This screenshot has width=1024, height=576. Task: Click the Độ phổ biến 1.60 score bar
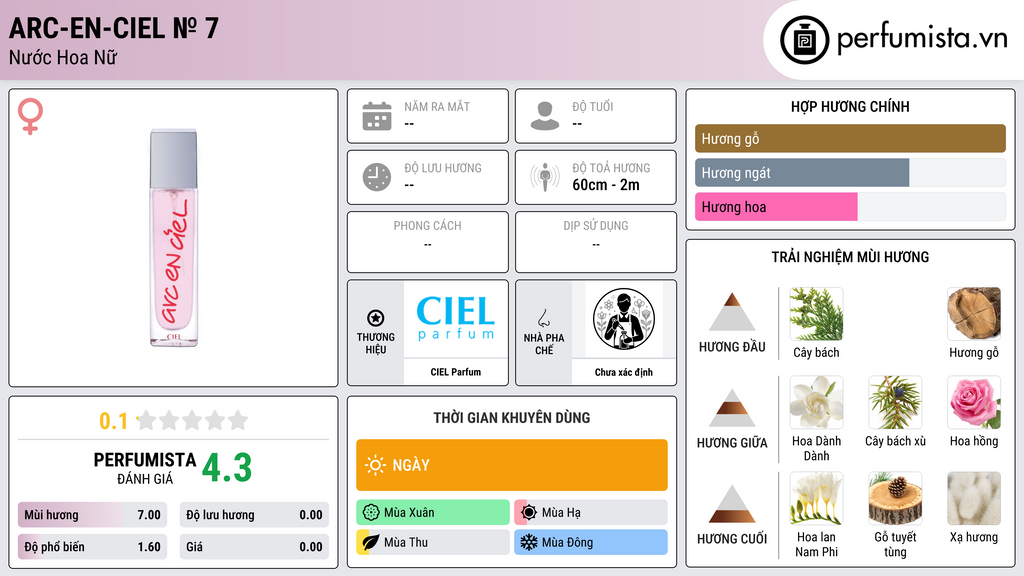[93, 547]
